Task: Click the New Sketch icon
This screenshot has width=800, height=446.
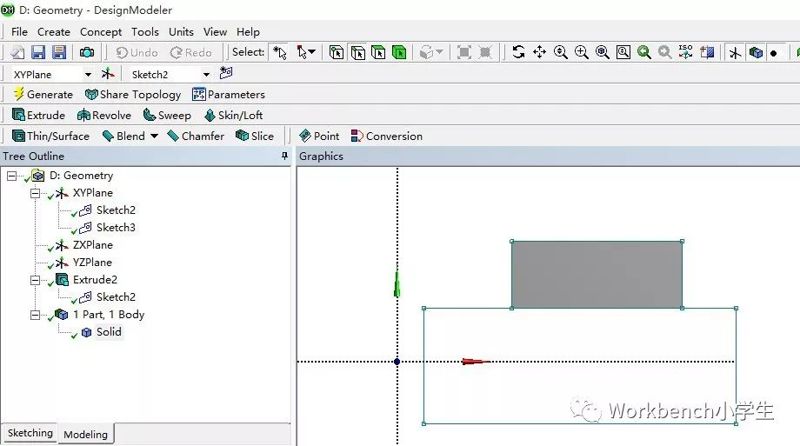Action: pos(226,73)
